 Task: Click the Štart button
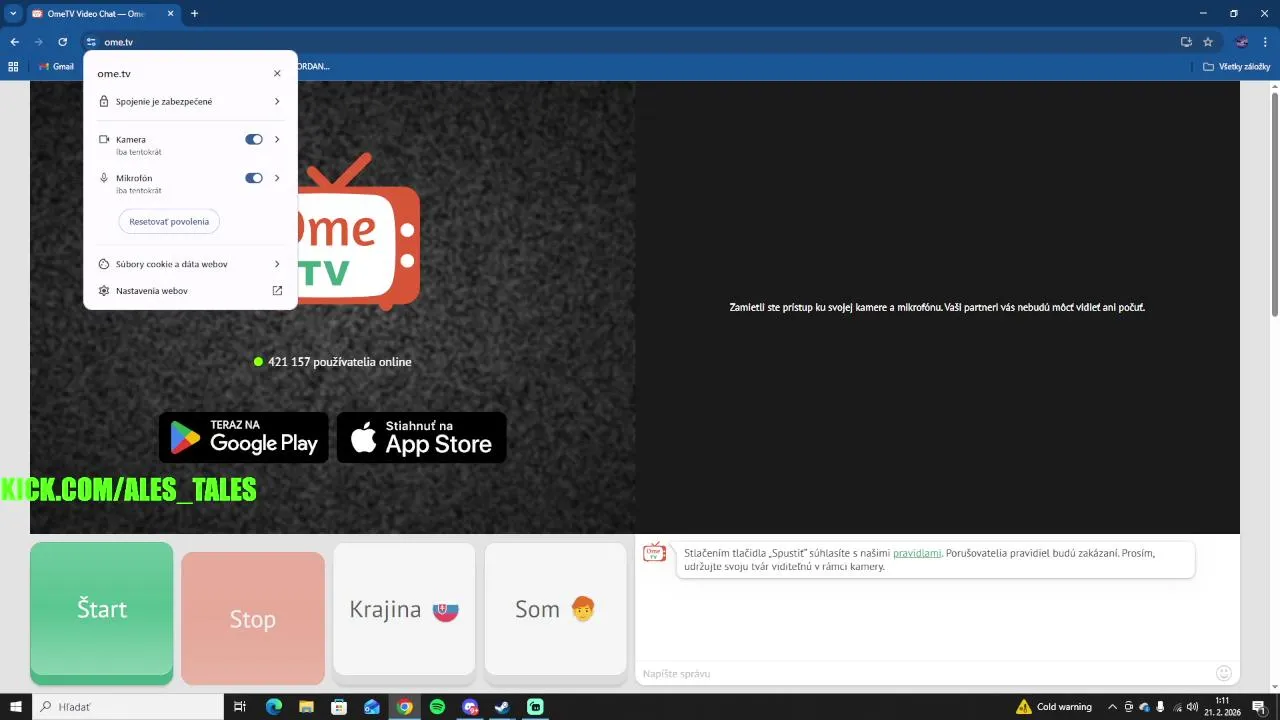[102, 613]
